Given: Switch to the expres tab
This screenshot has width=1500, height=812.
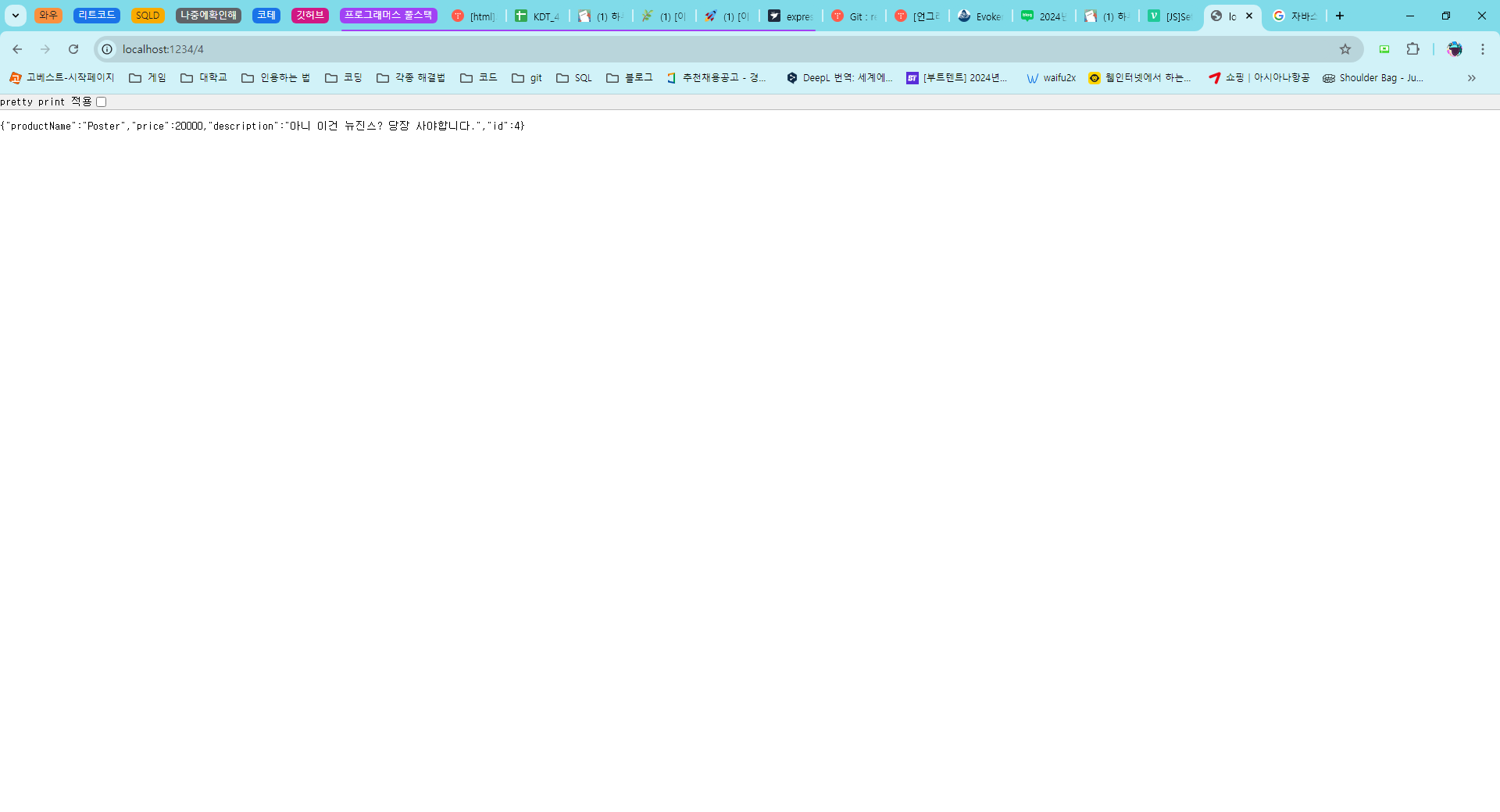Looking at the screenshot, I should [791, 16].
